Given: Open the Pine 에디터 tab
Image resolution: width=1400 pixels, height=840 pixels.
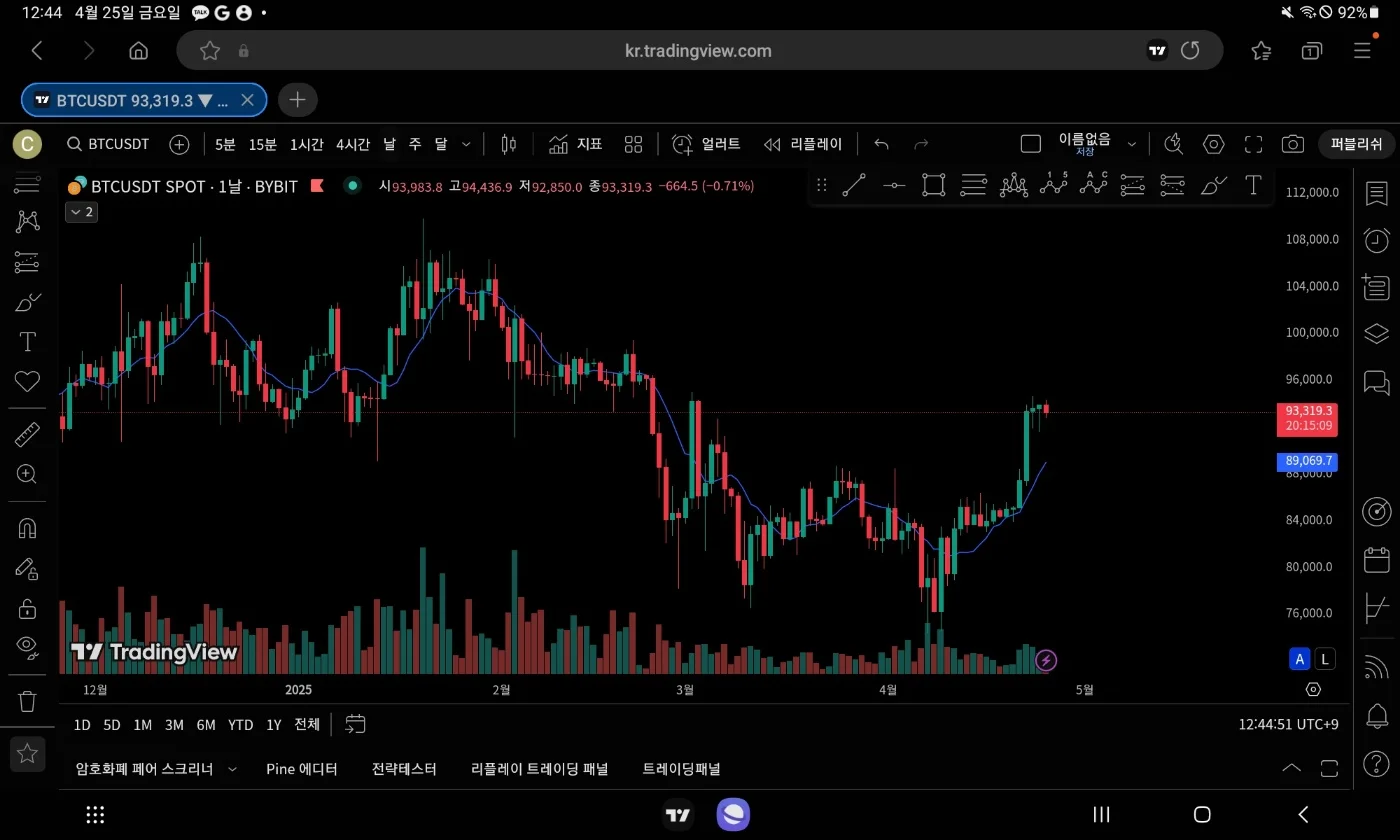Looking at the screenshot, I should [x=302, y=769].
